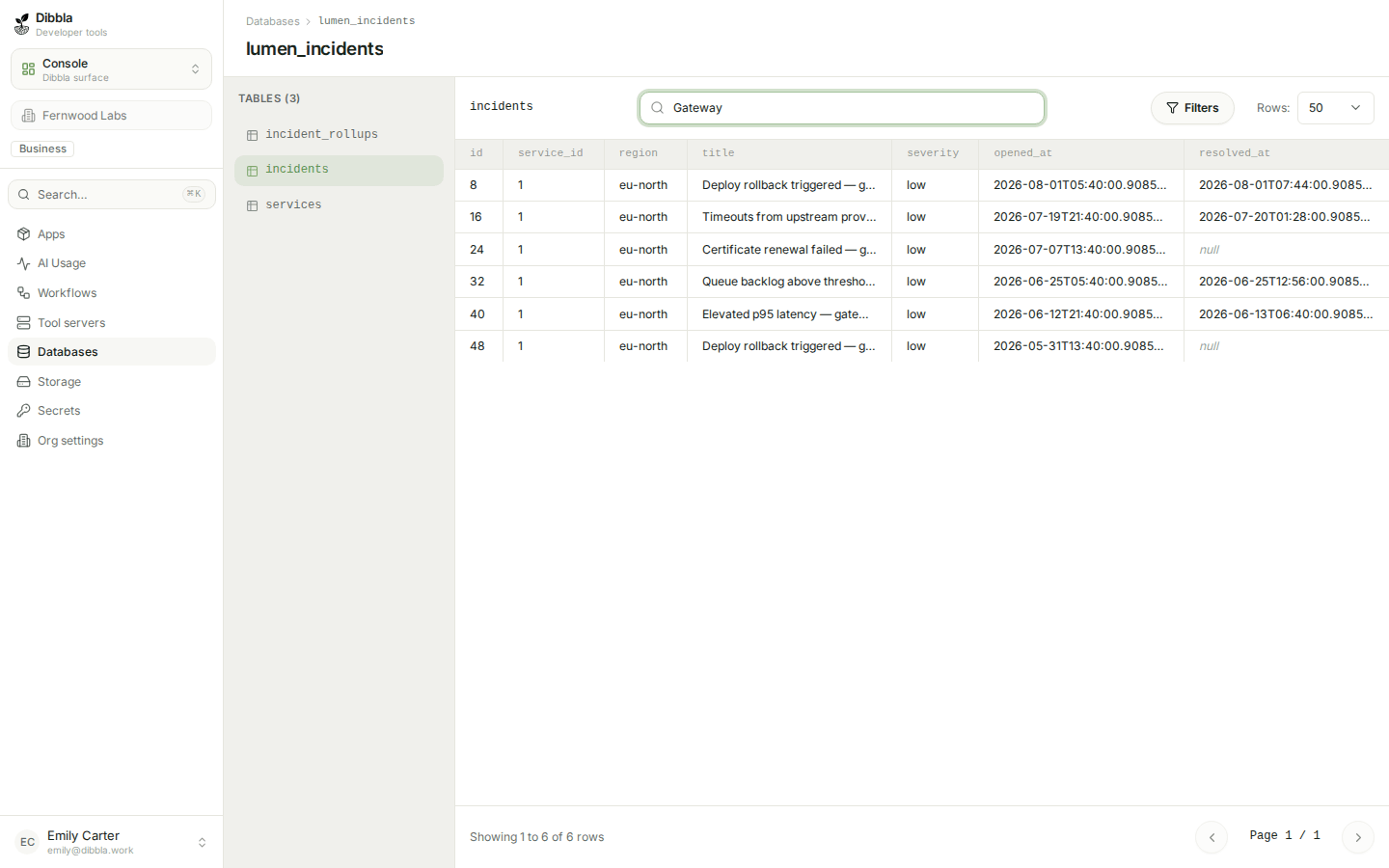Click the Databases cylinder icon
This screenshot has width=1389, height=868.
[x=24, y=352]
